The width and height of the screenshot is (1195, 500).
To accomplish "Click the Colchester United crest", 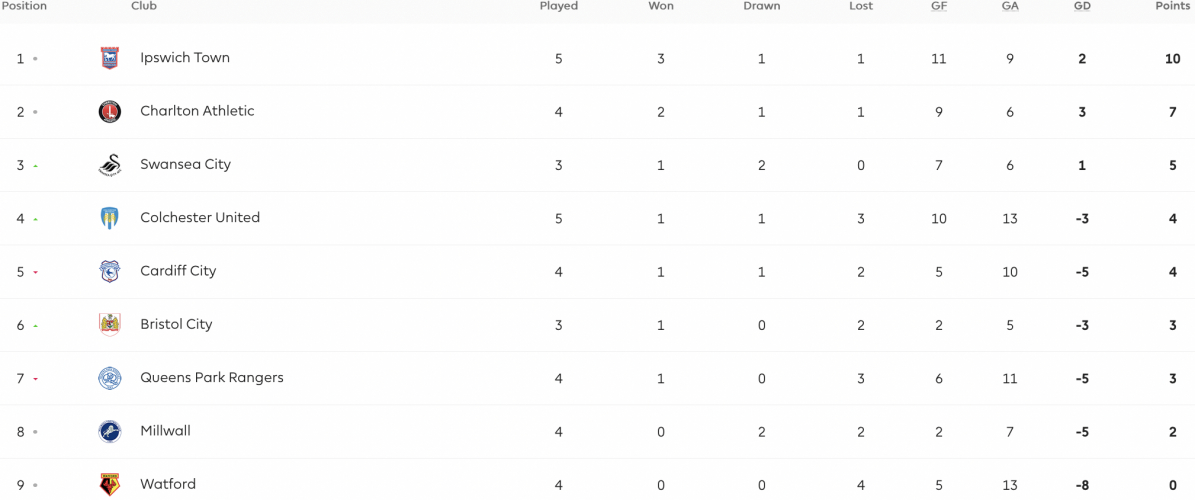I will coord(110,219).
